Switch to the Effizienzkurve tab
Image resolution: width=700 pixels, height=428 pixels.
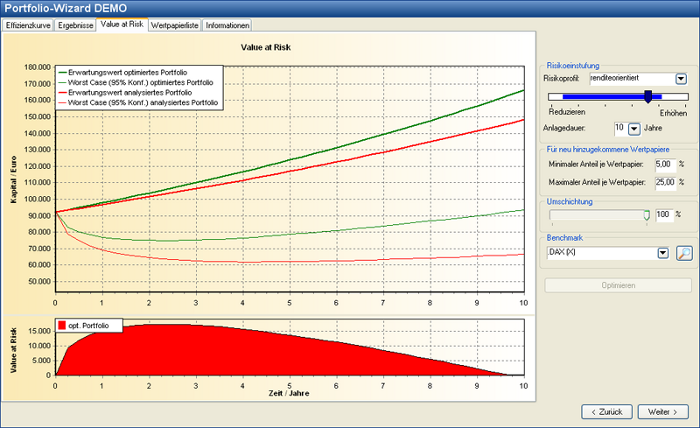click(28, 25)
